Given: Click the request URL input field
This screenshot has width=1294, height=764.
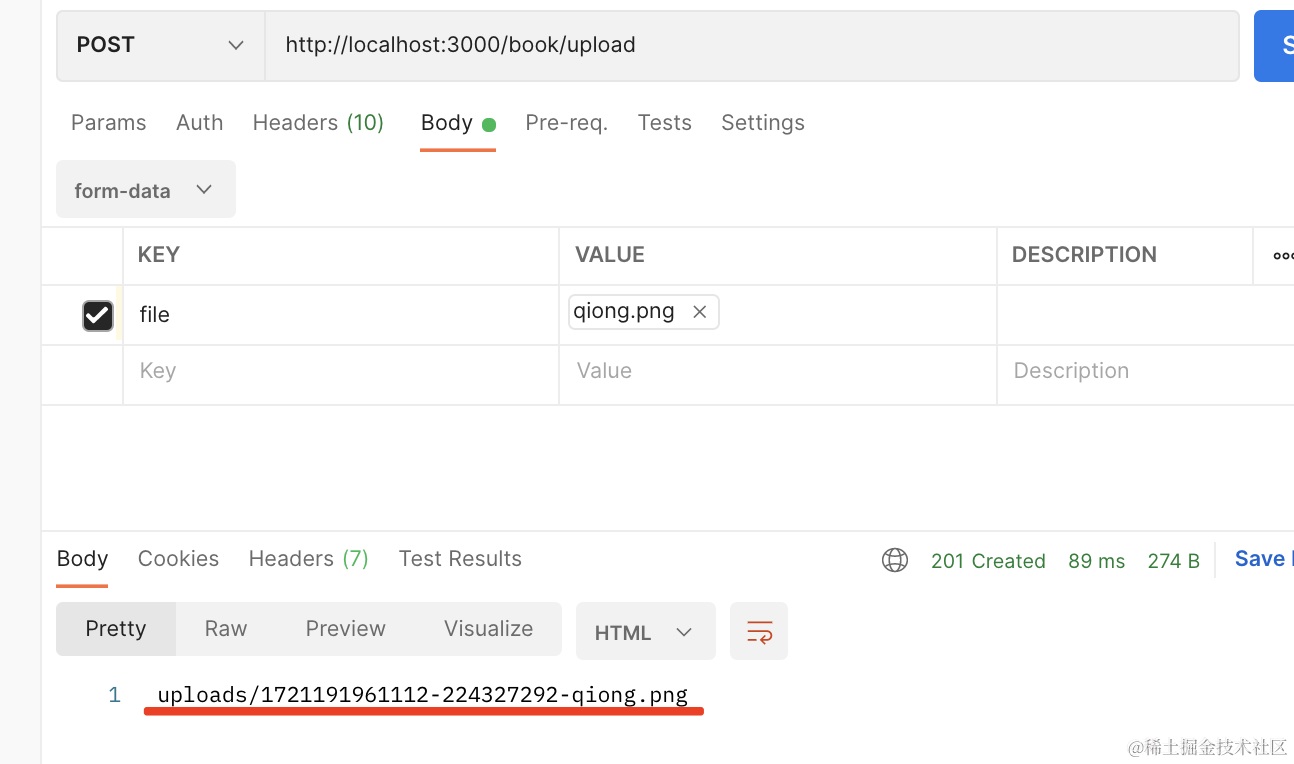Looking at the screenshot, I should [750, 45].
